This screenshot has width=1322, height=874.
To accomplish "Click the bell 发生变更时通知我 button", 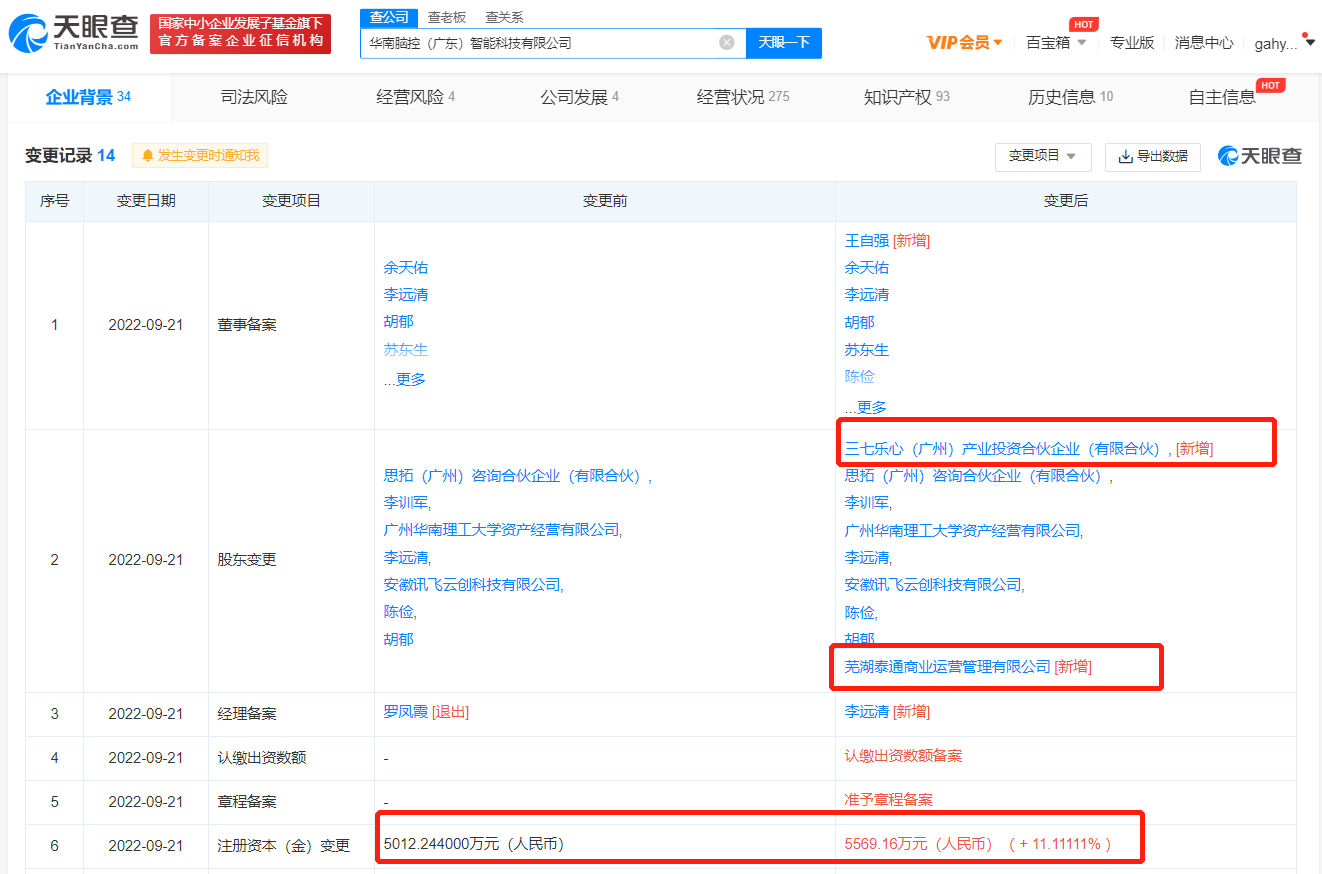I will click(x=200, y=156).
